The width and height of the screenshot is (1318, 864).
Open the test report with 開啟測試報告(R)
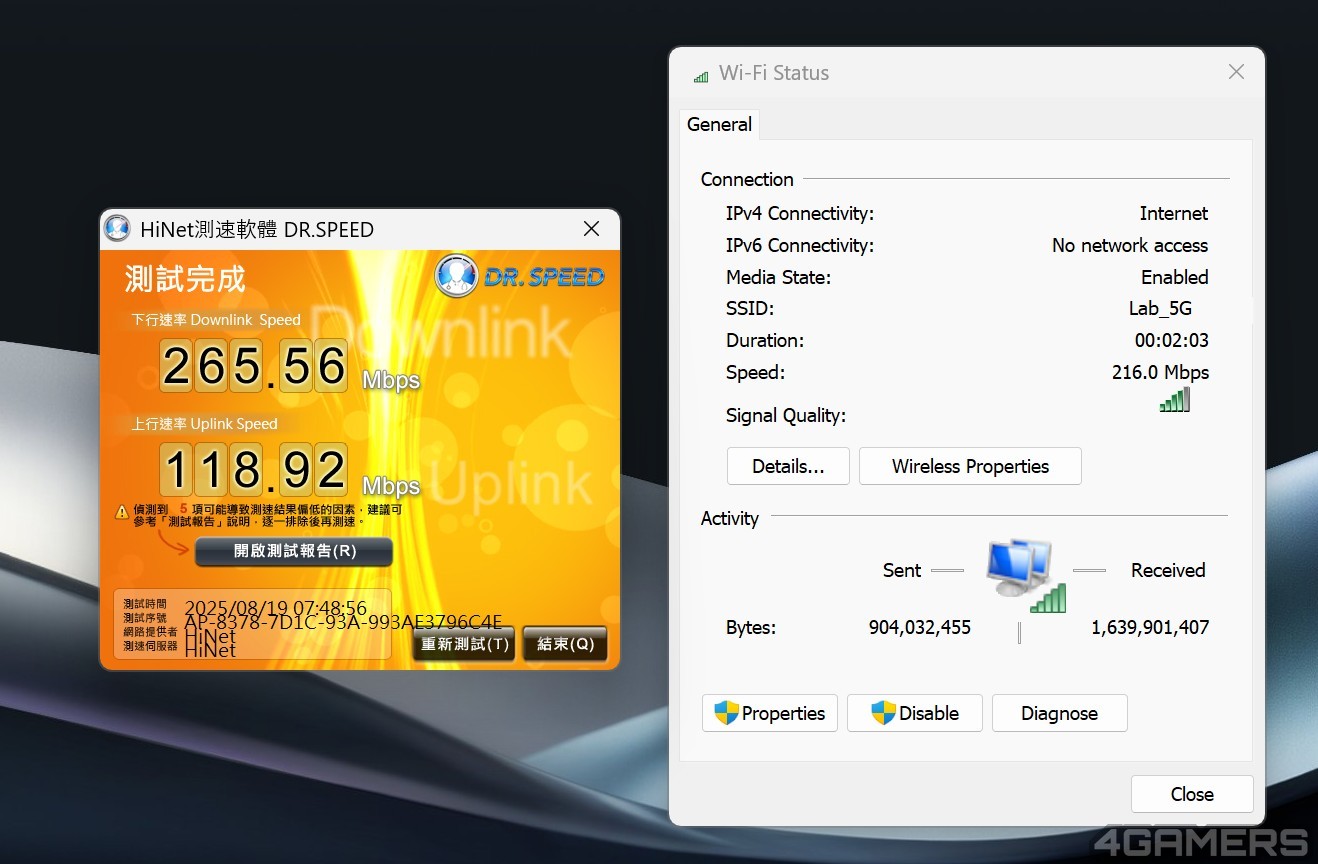point(294,551)
